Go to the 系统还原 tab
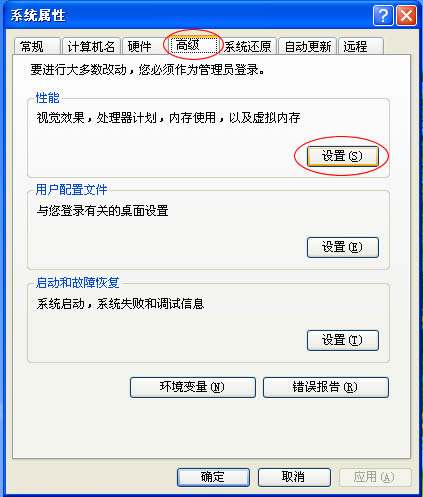The image size is (423, 497). point(248,46)
